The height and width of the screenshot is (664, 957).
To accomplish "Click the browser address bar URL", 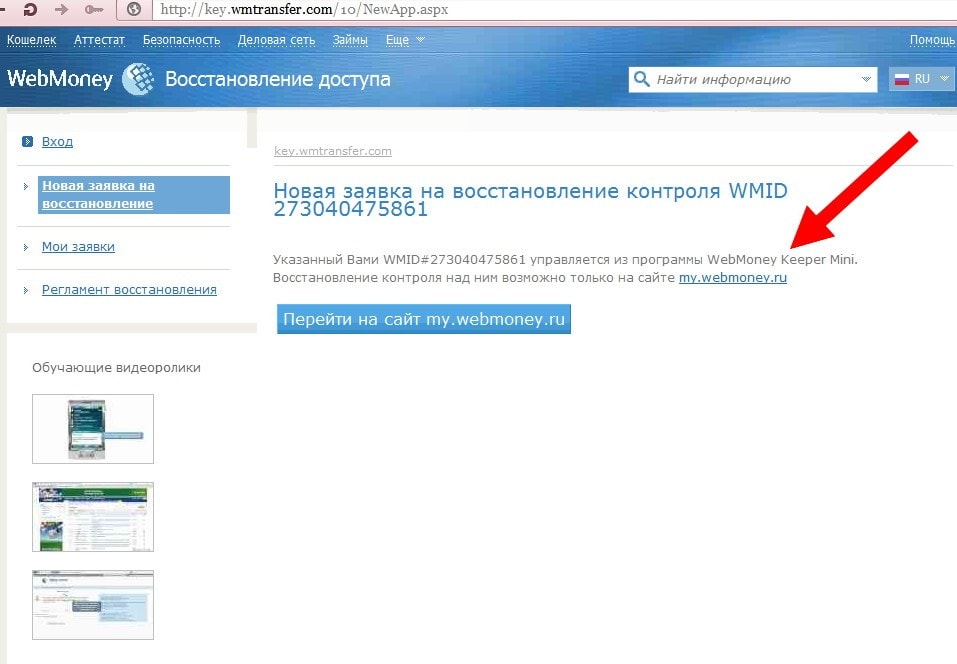I will point(304,10).
